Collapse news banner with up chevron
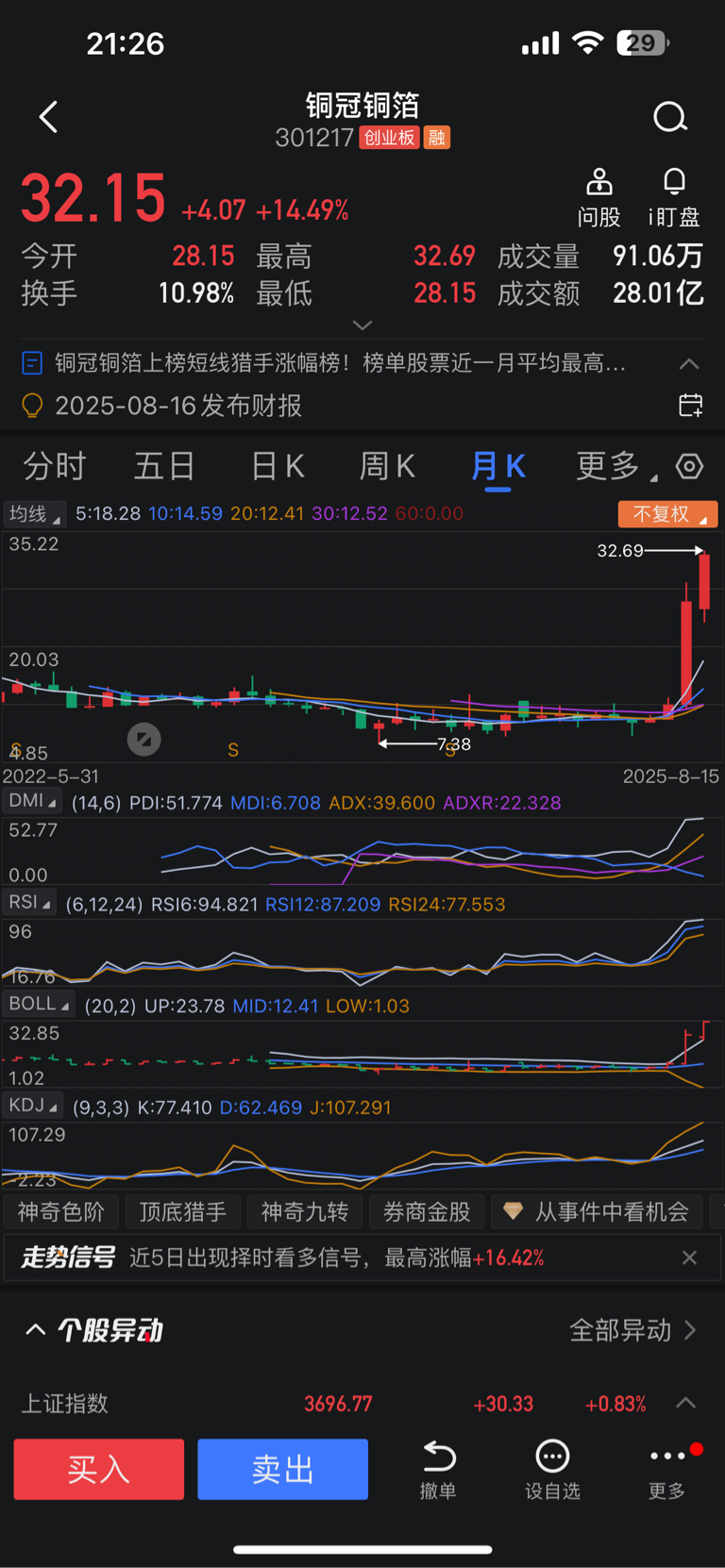Image resolution: width=725 pixels, height=1568 pixels. pyautogui.click(x=689, y=363)
